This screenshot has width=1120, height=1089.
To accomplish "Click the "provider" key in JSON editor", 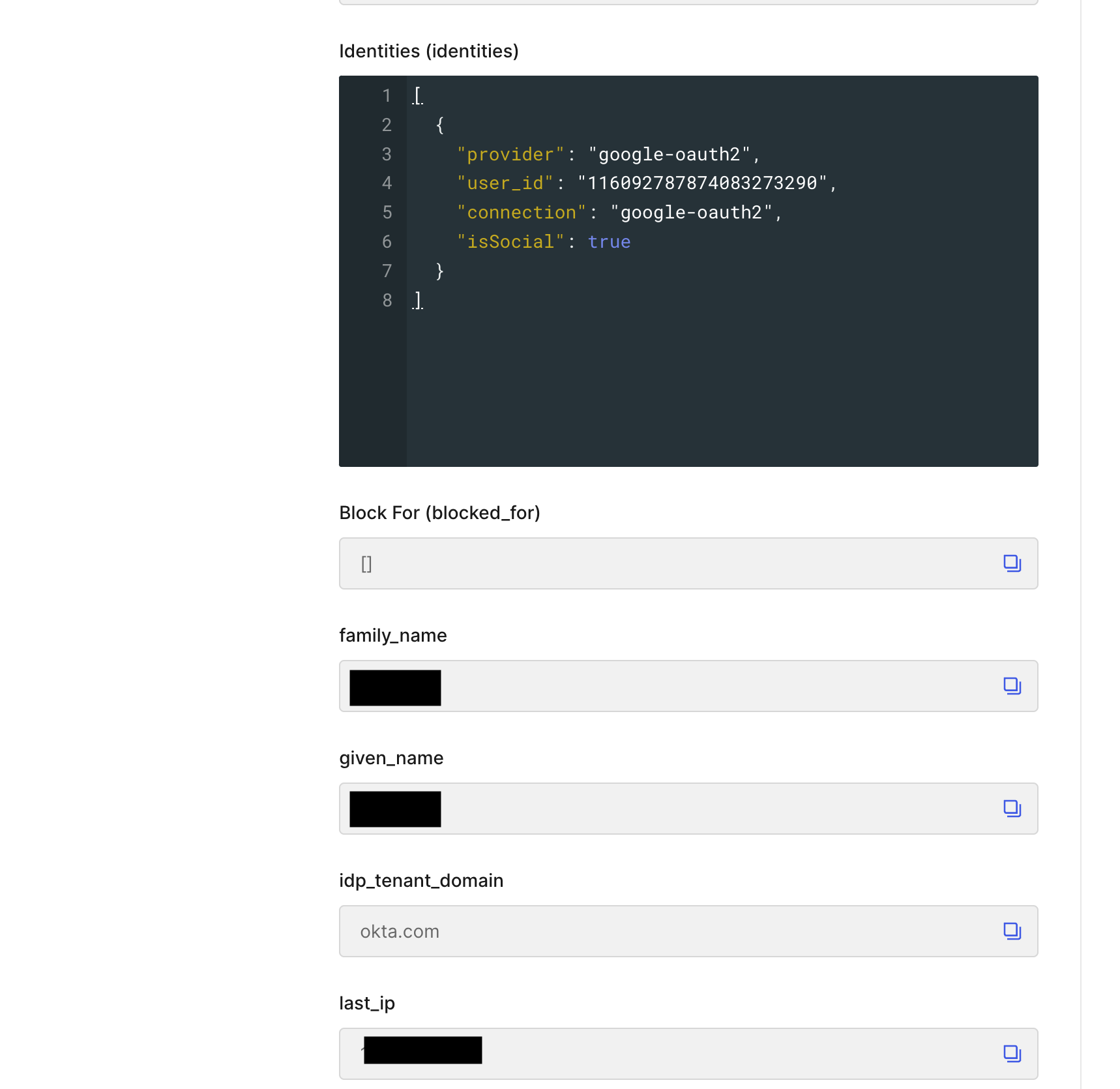I will [x=510, y=155].
